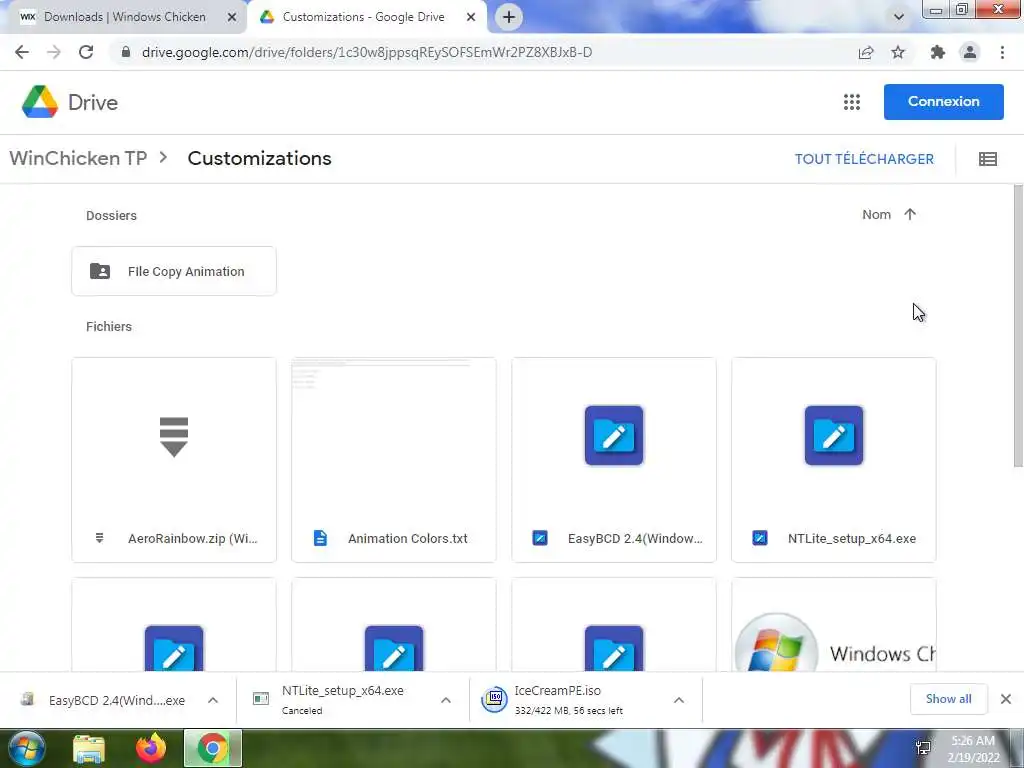Share this page from address bar
The width and height of the screenshot is (1024, 768).
tap(866, 52)
